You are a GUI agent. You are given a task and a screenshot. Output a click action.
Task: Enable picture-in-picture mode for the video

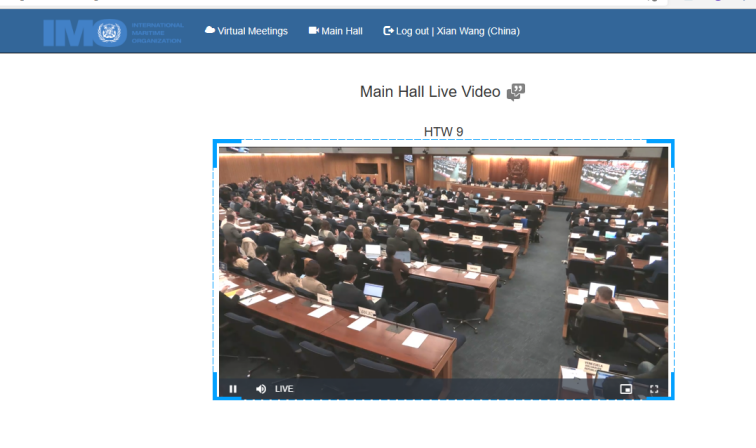pyautogui.click(x=626, y=389)
